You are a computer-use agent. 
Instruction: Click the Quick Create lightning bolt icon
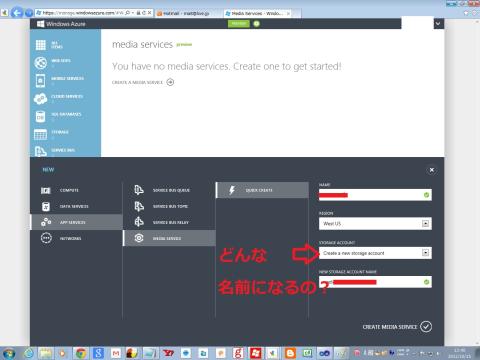click(x=232, y=190)
